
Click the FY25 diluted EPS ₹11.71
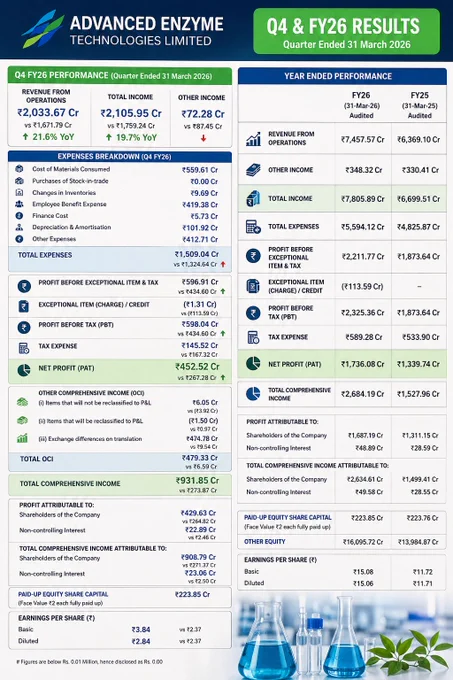(x=423, y=583)
